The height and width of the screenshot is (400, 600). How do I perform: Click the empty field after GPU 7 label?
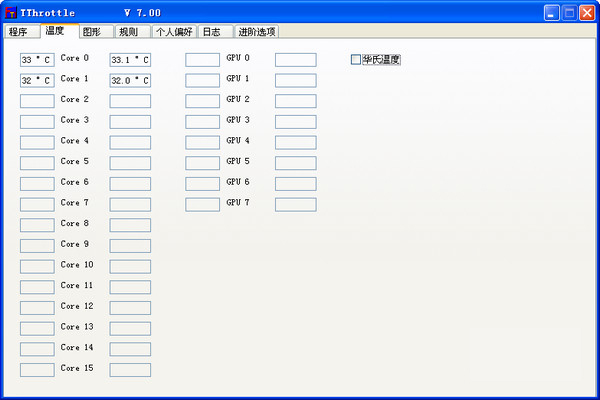coord(295,204)
